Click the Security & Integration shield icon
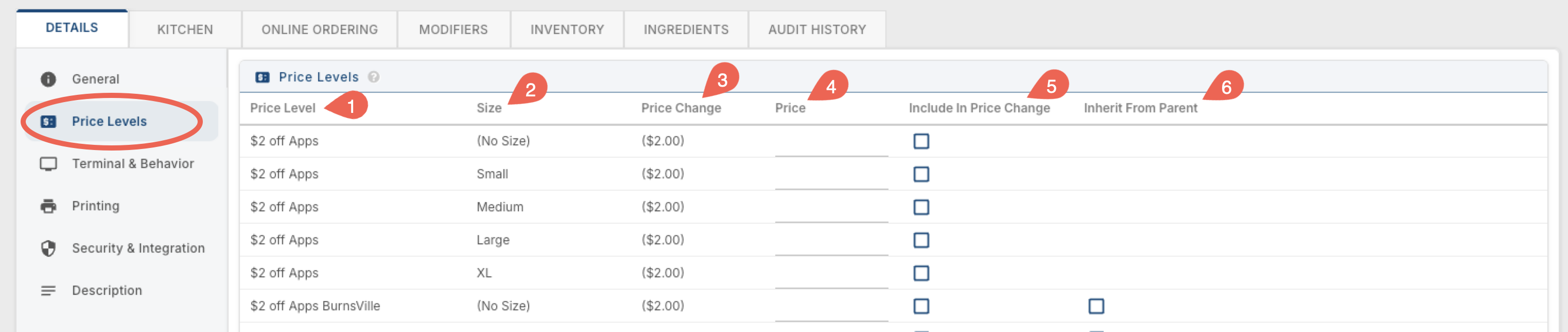The height and width of the screenshot is (332, 1568). tap(48, 248)
